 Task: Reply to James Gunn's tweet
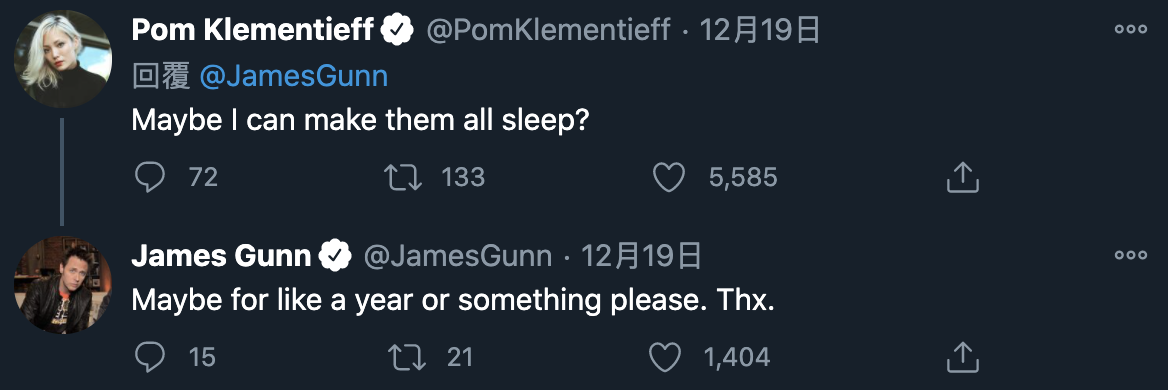[x=150, y=357]
